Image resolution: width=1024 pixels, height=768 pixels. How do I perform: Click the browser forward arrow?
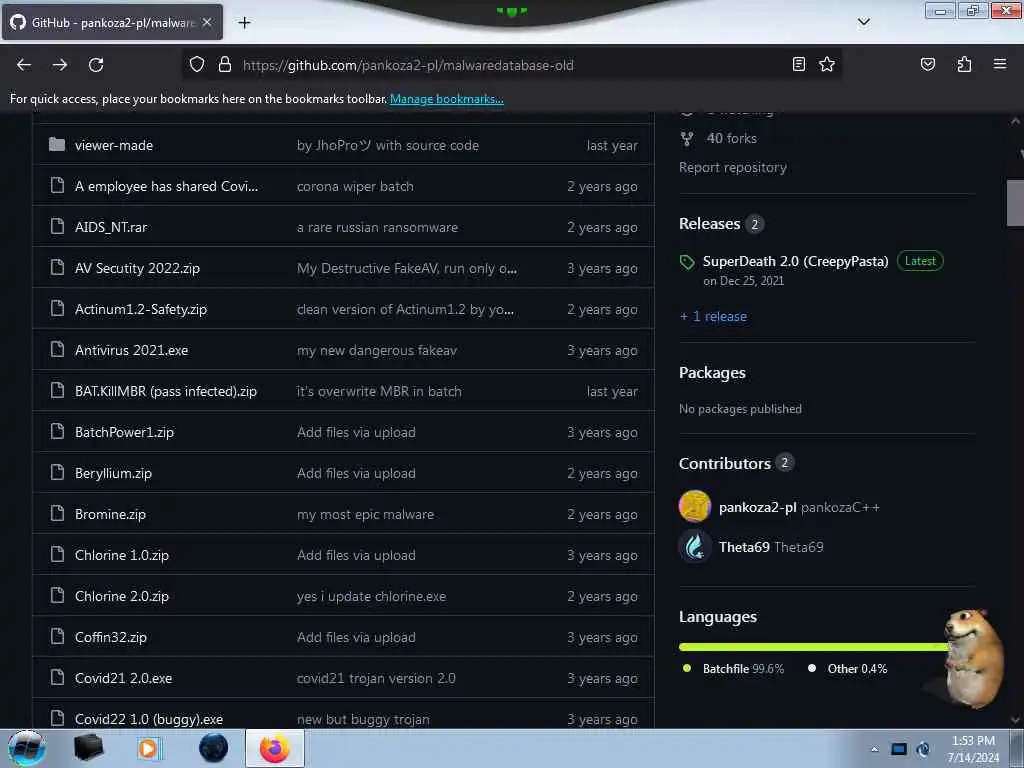pyautogui.click(x=59, y=65)
